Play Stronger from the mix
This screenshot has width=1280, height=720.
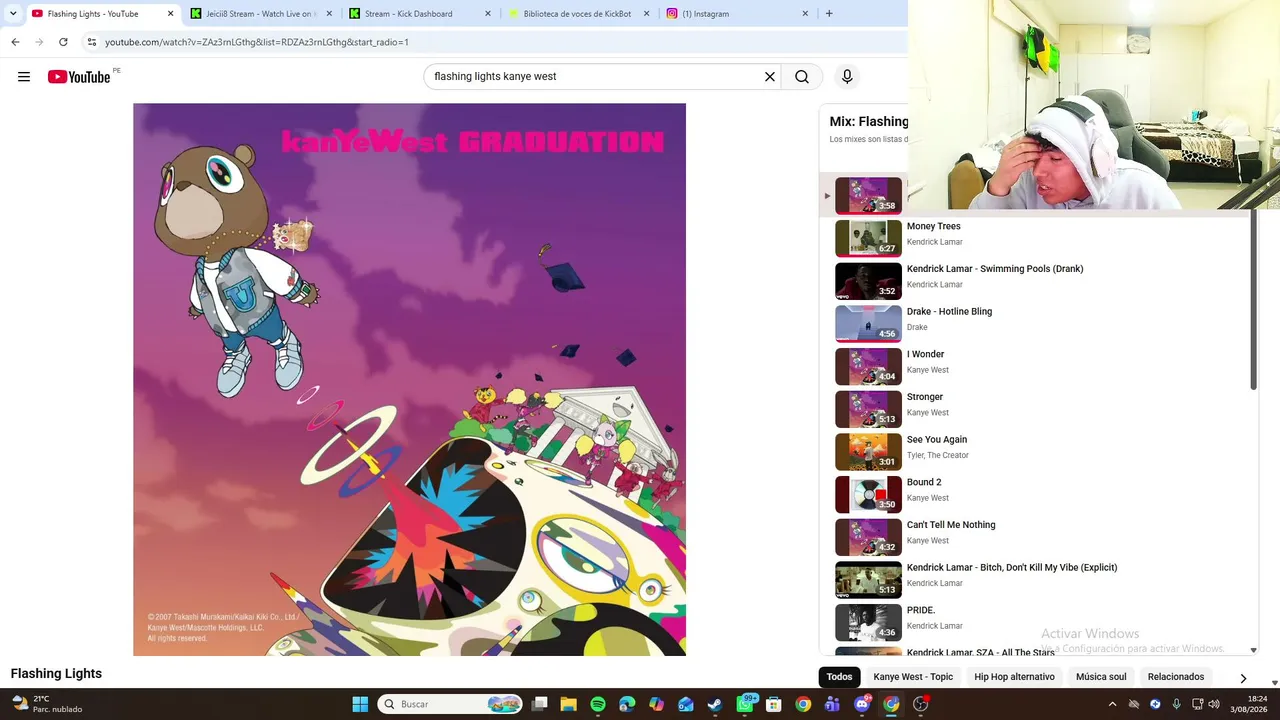tap(1036, 409)
